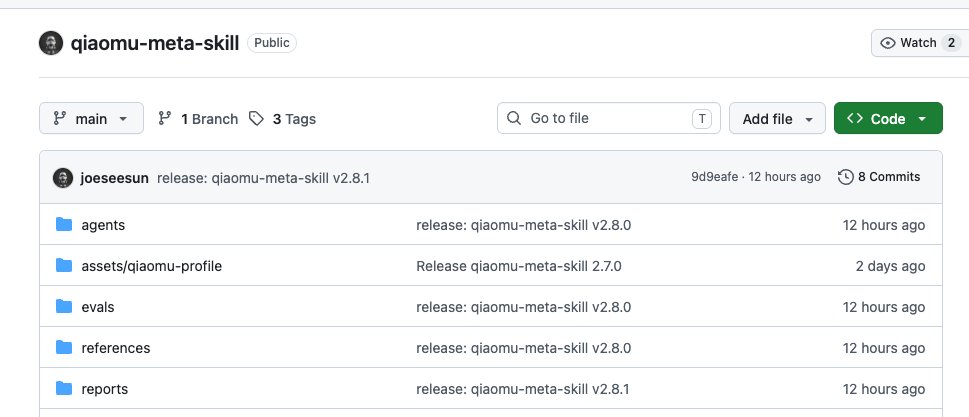
Task: Click the history clock icon beside 8 Commits
Action: (845, 177)
